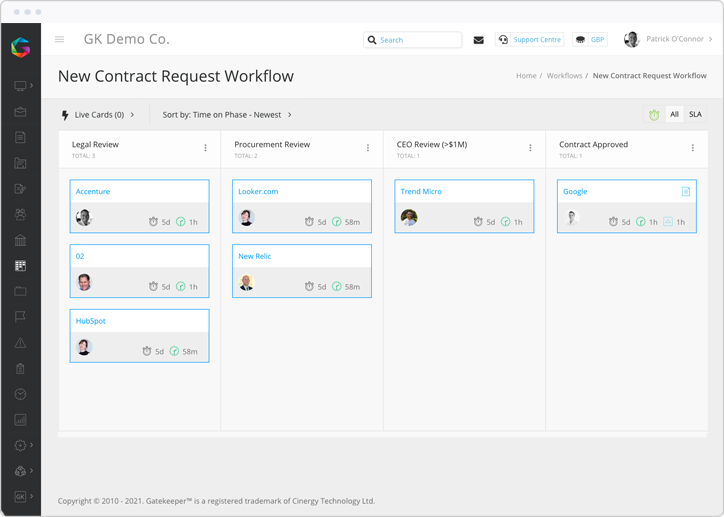Open the briefcase icon in the sidebar

click(20, 112)
